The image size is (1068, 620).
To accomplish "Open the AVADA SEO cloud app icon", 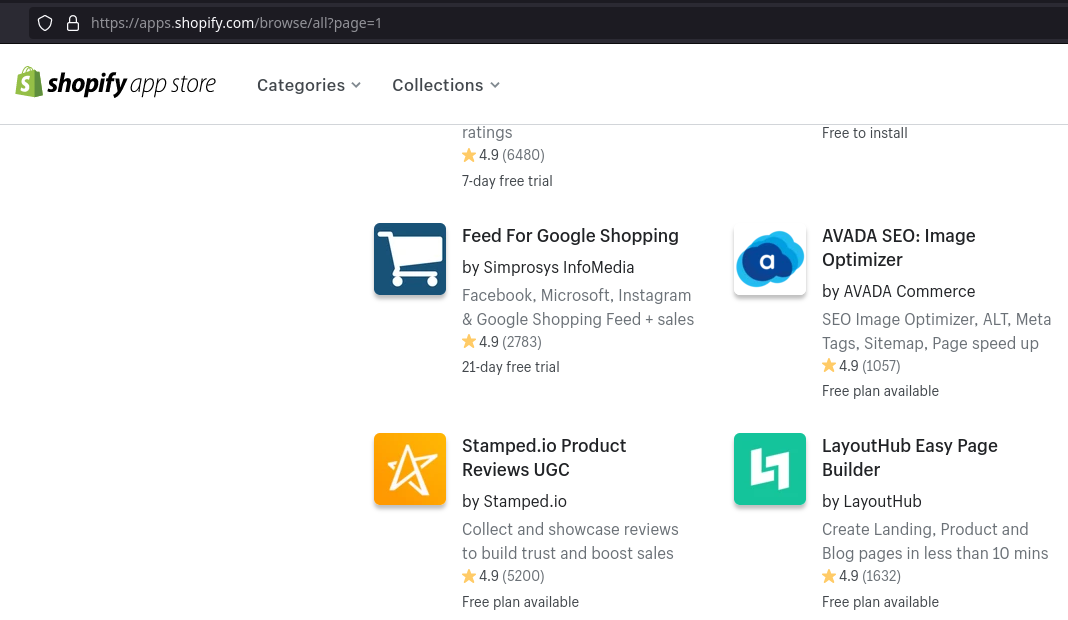I will coord(770,259).
